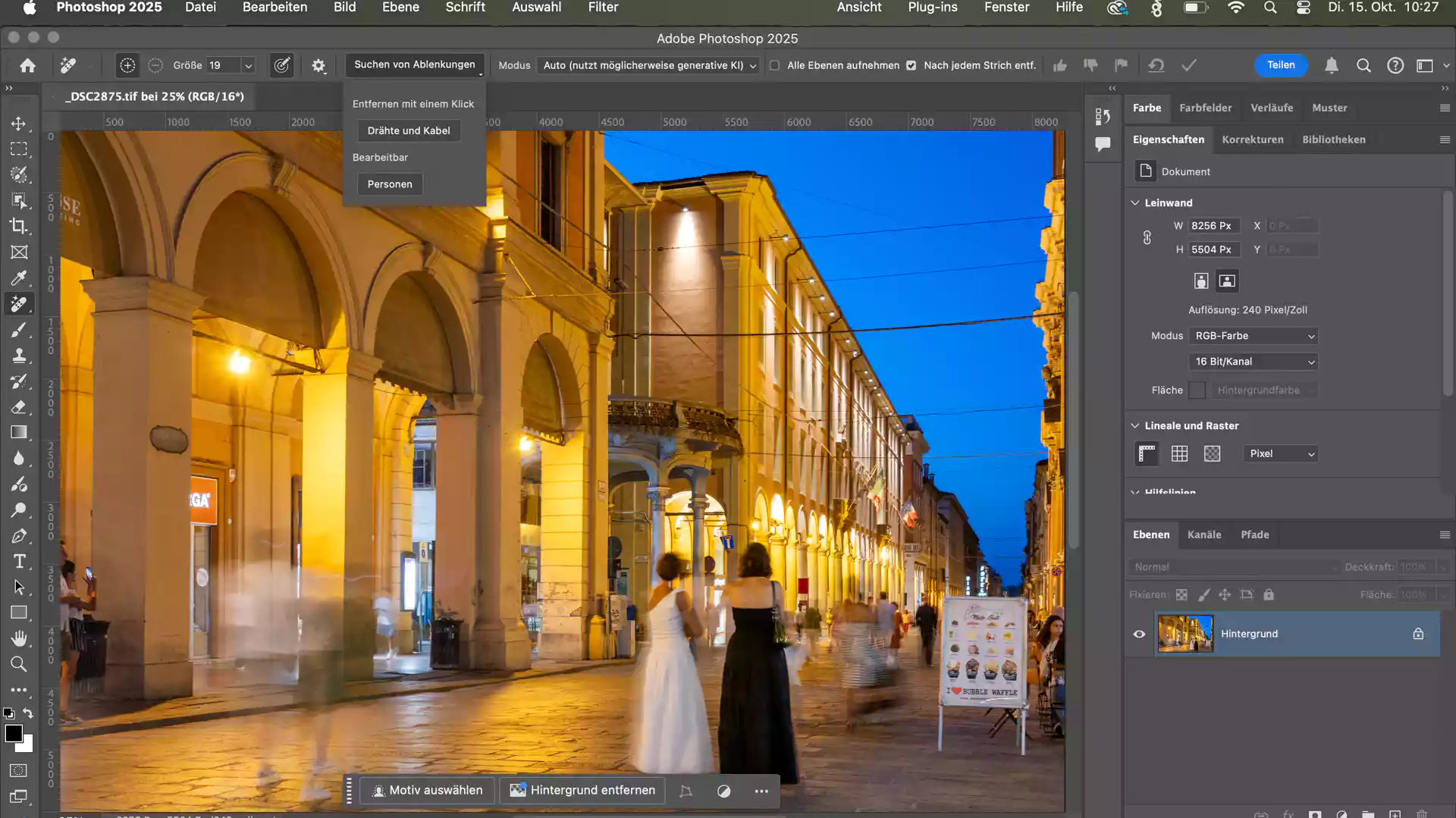
Task: Click the Fläche color swatch
Action: click(1197, 390)
